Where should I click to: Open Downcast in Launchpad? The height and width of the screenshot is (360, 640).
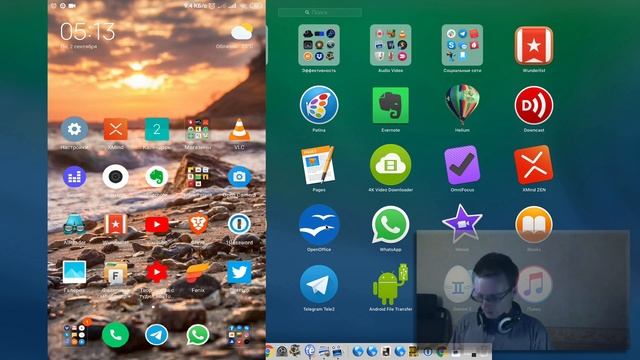point(533,105)
